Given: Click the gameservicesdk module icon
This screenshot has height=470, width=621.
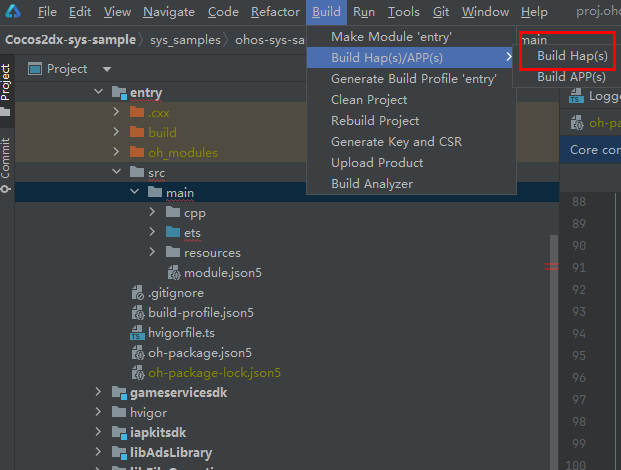Looking at the screenshot, I should click(119, 393).
